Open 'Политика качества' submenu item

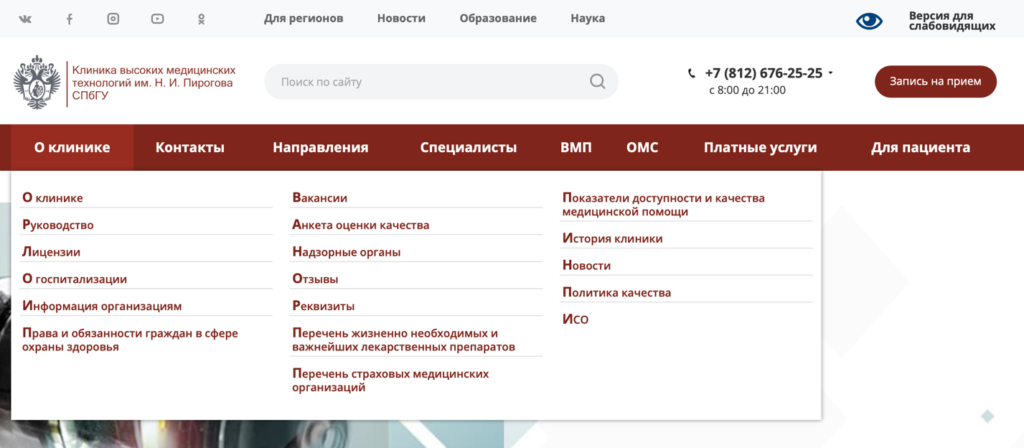(616, 293)
